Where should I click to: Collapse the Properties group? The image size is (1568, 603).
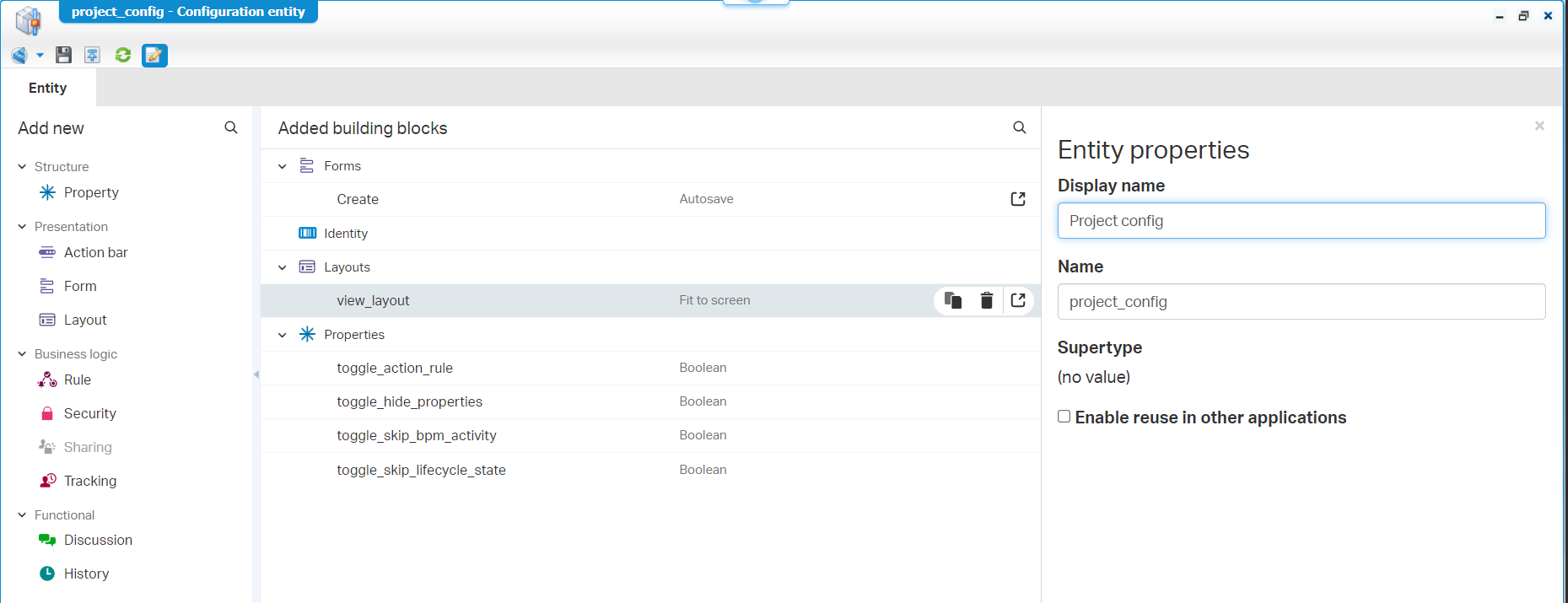pyautogui.click(x=283, y=335)
